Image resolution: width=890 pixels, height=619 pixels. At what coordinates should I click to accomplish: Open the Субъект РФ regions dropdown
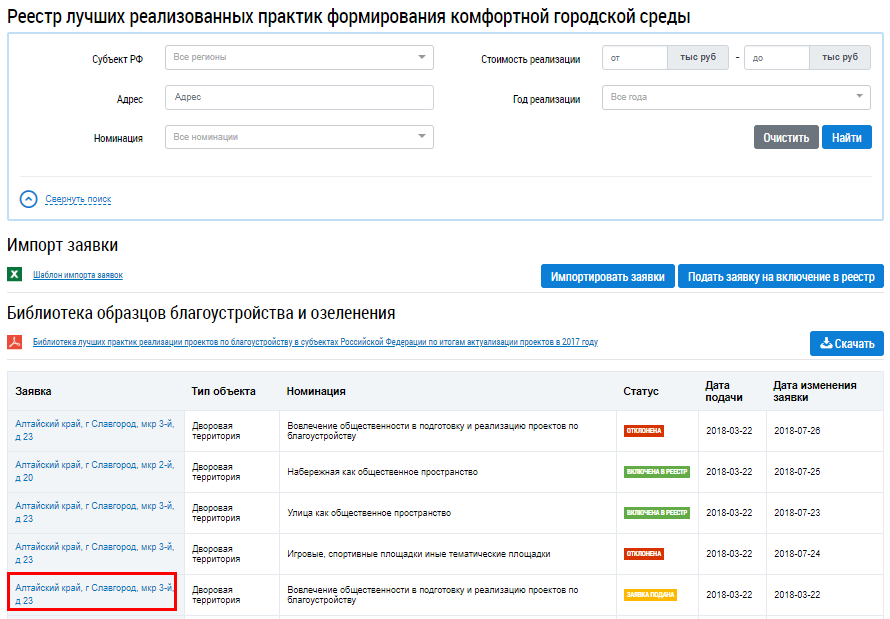(298, 58)
